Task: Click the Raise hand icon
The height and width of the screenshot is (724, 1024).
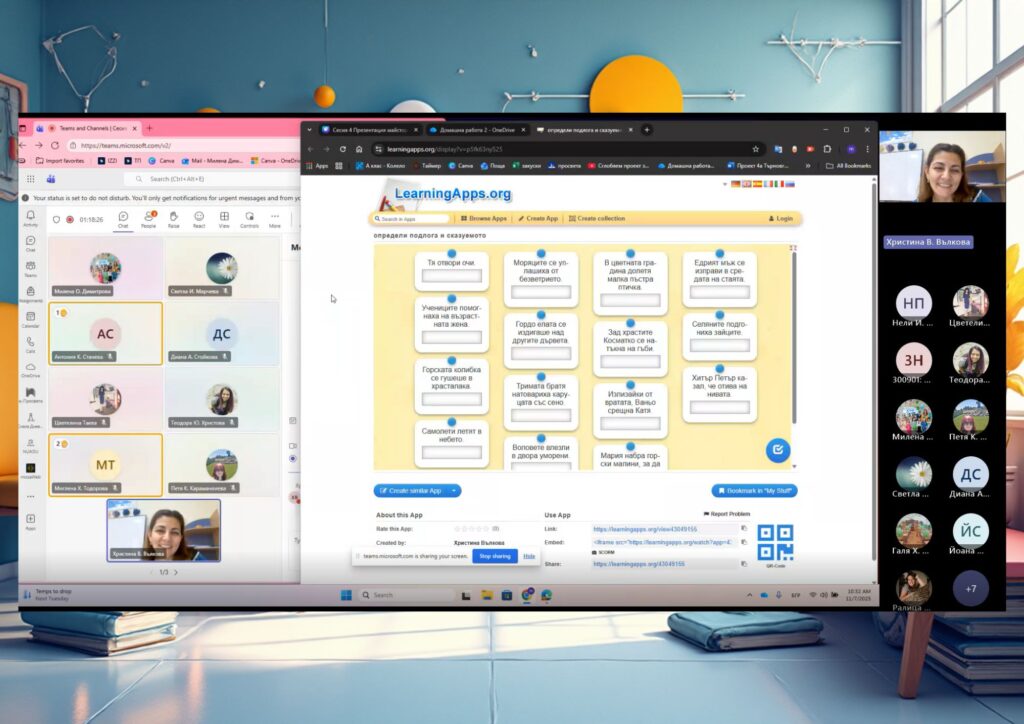Action: coord(173,218)
